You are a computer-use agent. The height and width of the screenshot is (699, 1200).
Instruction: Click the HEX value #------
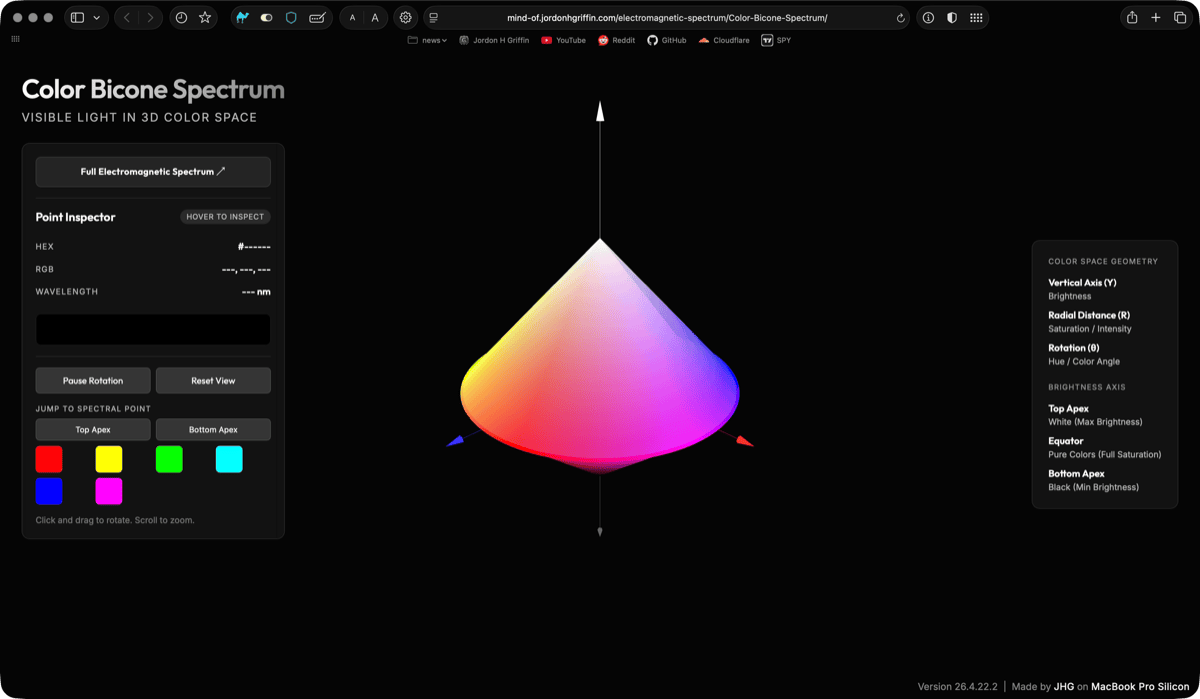(254, 247)
